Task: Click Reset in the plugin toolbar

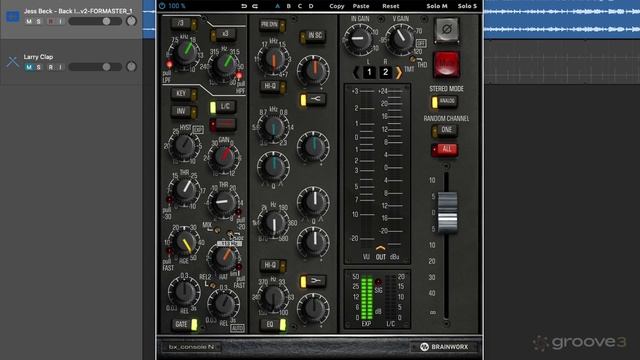Action: coord(391,6)
